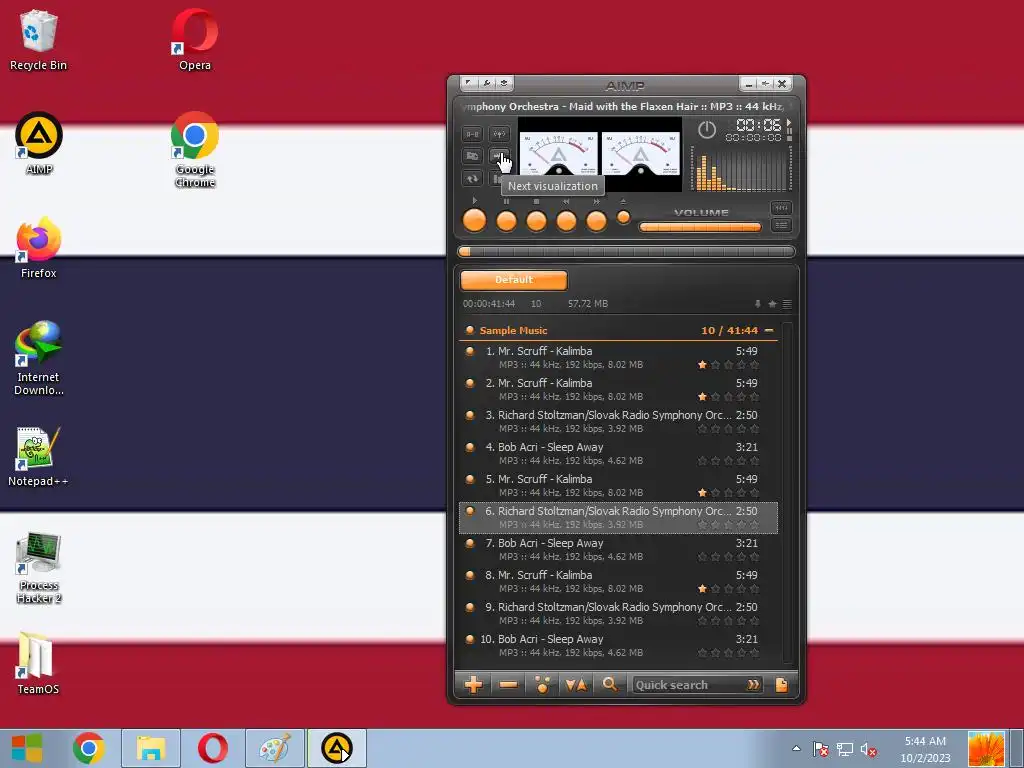Click the pin/queue icon in playlist header
Image resolution: width=1024 pixels, height=768 pixels.
pyautogui.click(x=758, y=304)
